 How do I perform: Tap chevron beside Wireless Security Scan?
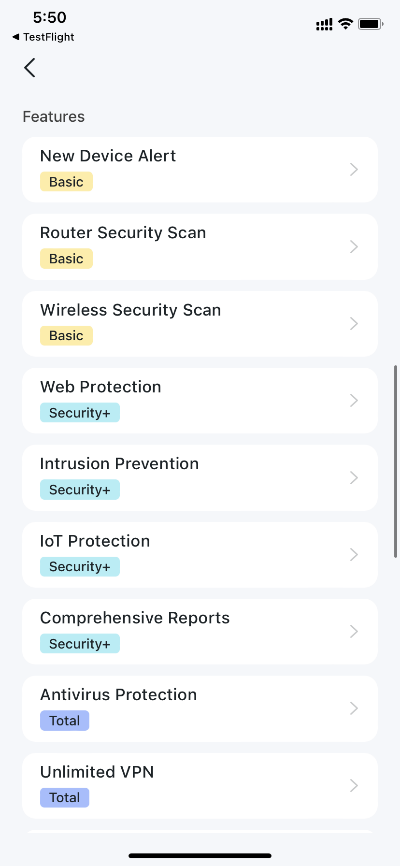pyautogui.click(x=355, y=324)
